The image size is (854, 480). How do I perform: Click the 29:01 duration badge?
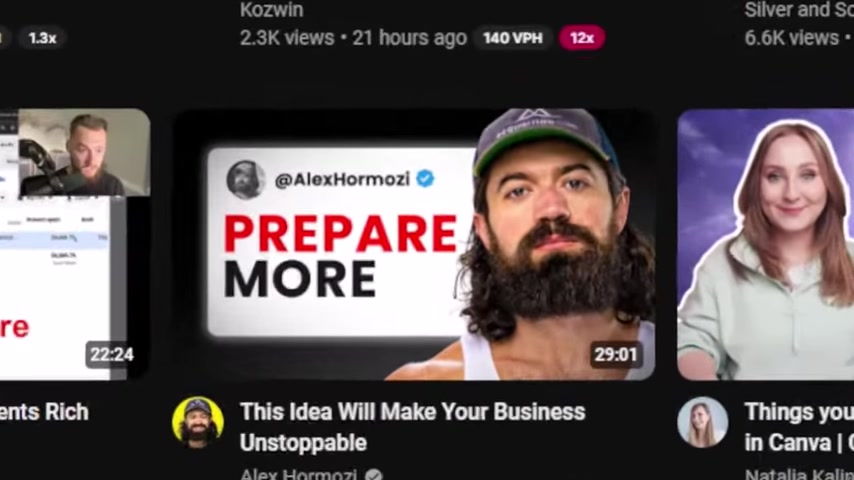coord(615,355)
